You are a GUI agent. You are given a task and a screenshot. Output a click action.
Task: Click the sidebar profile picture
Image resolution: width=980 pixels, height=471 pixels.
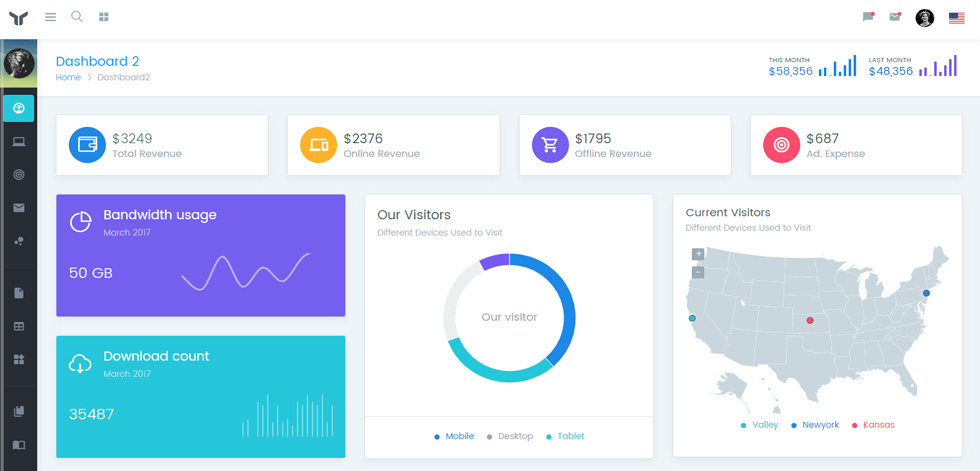coord(19,63)
